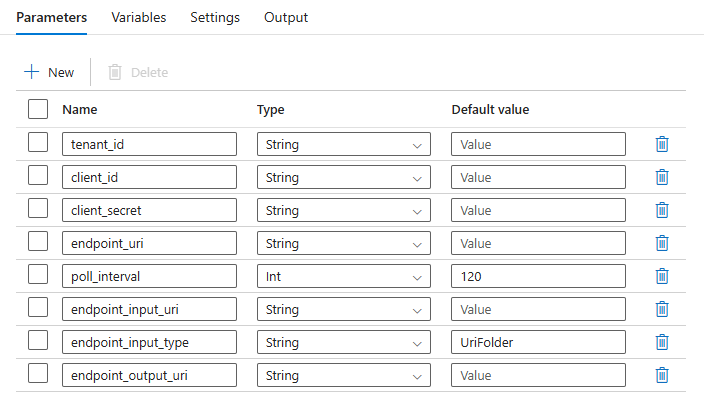The image size is (704, 404).
Task: Click default value field for endpoint_uri
Action: coord(538,243)
